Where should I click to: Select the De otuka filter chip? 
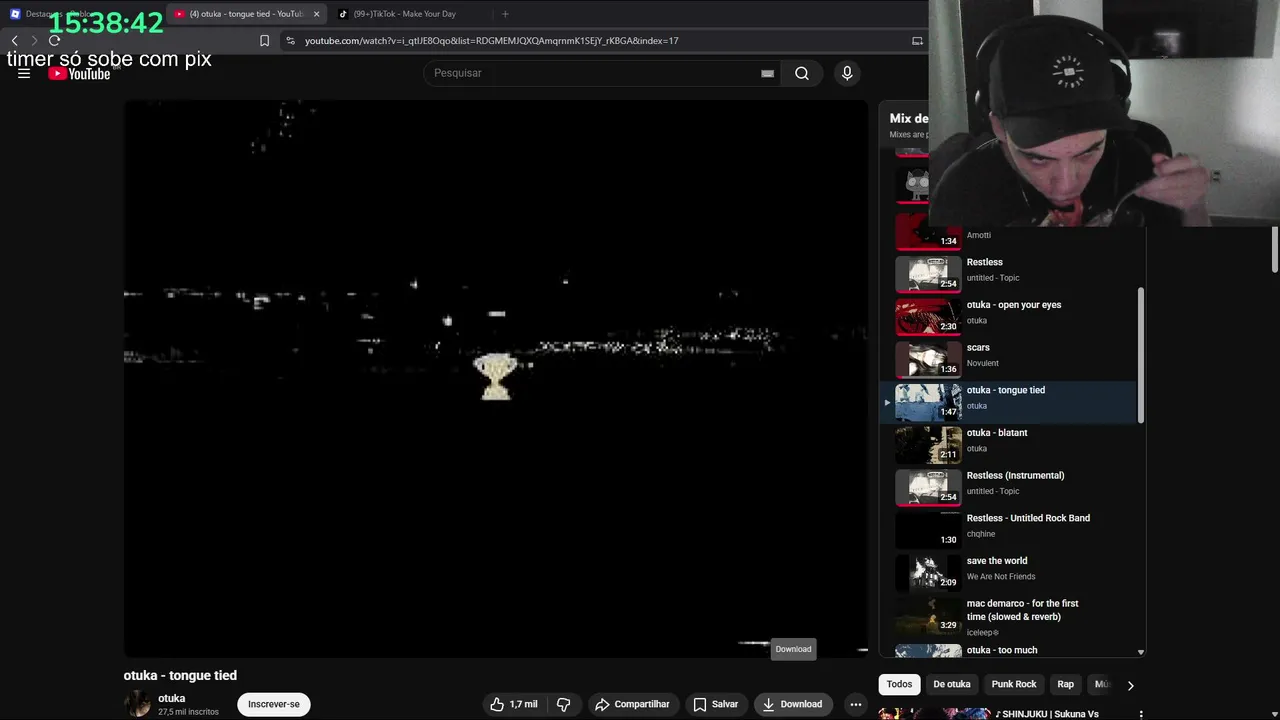(951, 684)
